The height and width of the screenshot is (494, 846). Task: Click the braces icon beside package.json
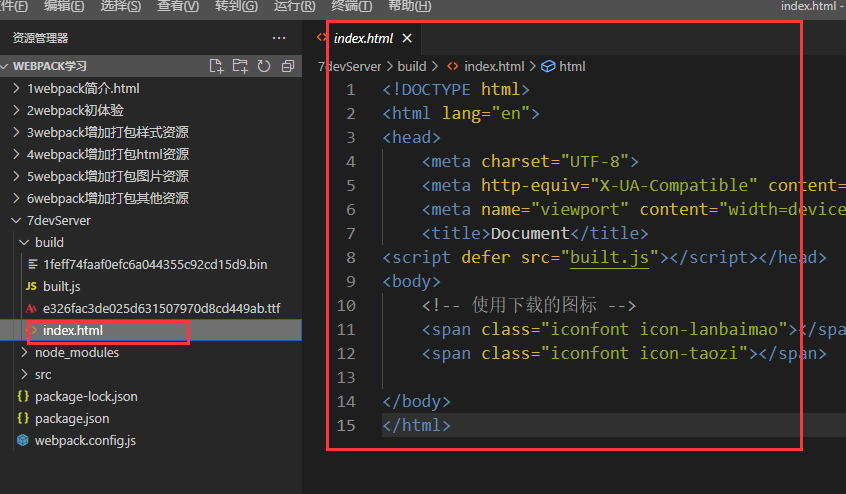[x=23, y=418]
